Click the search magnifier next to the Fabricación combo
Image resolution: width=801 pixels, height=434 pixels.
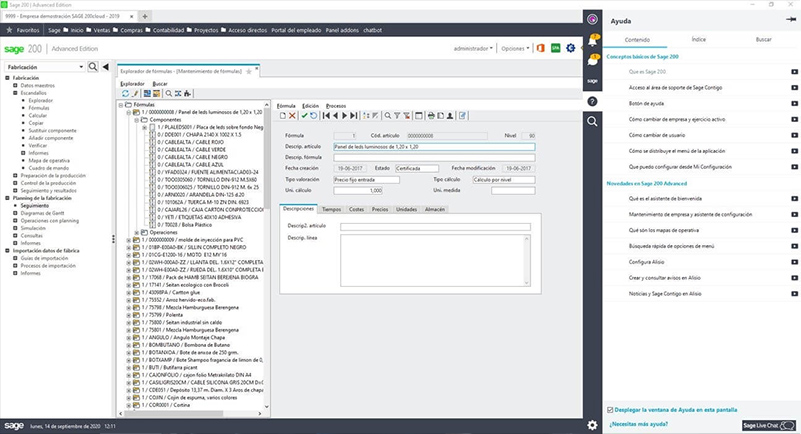[92, 67]
